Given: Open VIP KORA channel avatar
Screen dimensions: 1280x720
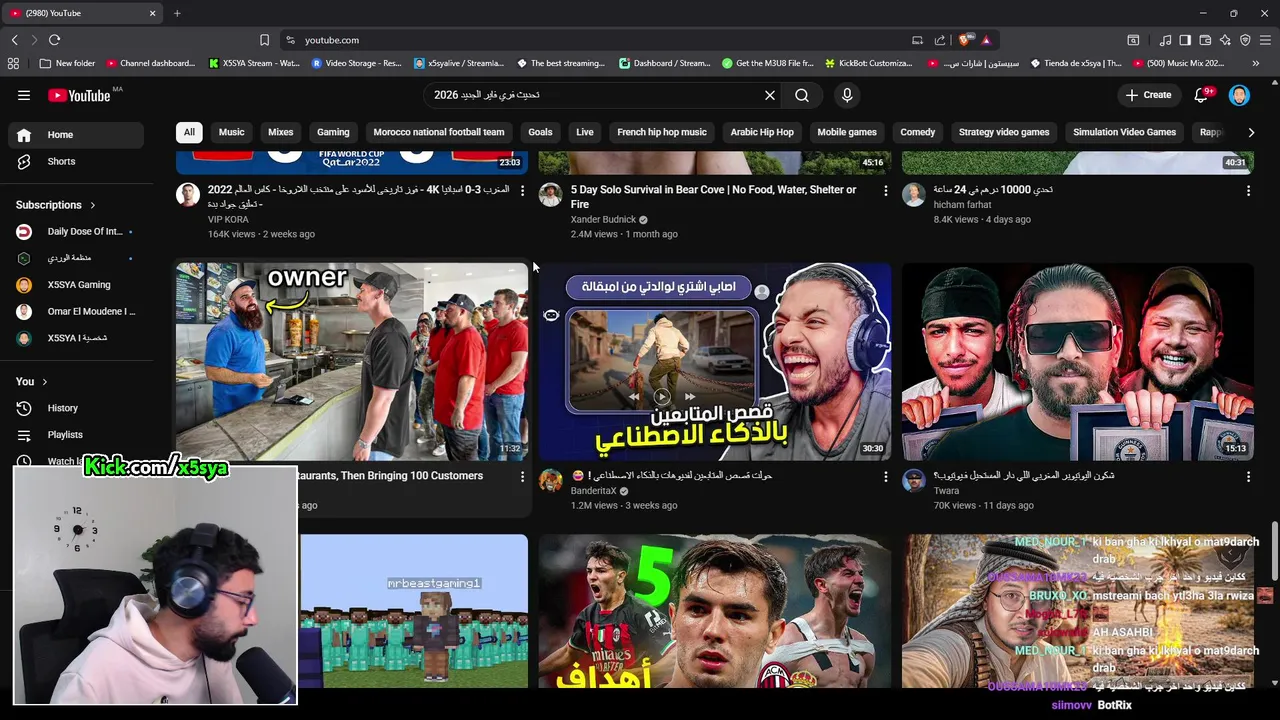Looking at the screenshot, I should click(x=188, y=194).
